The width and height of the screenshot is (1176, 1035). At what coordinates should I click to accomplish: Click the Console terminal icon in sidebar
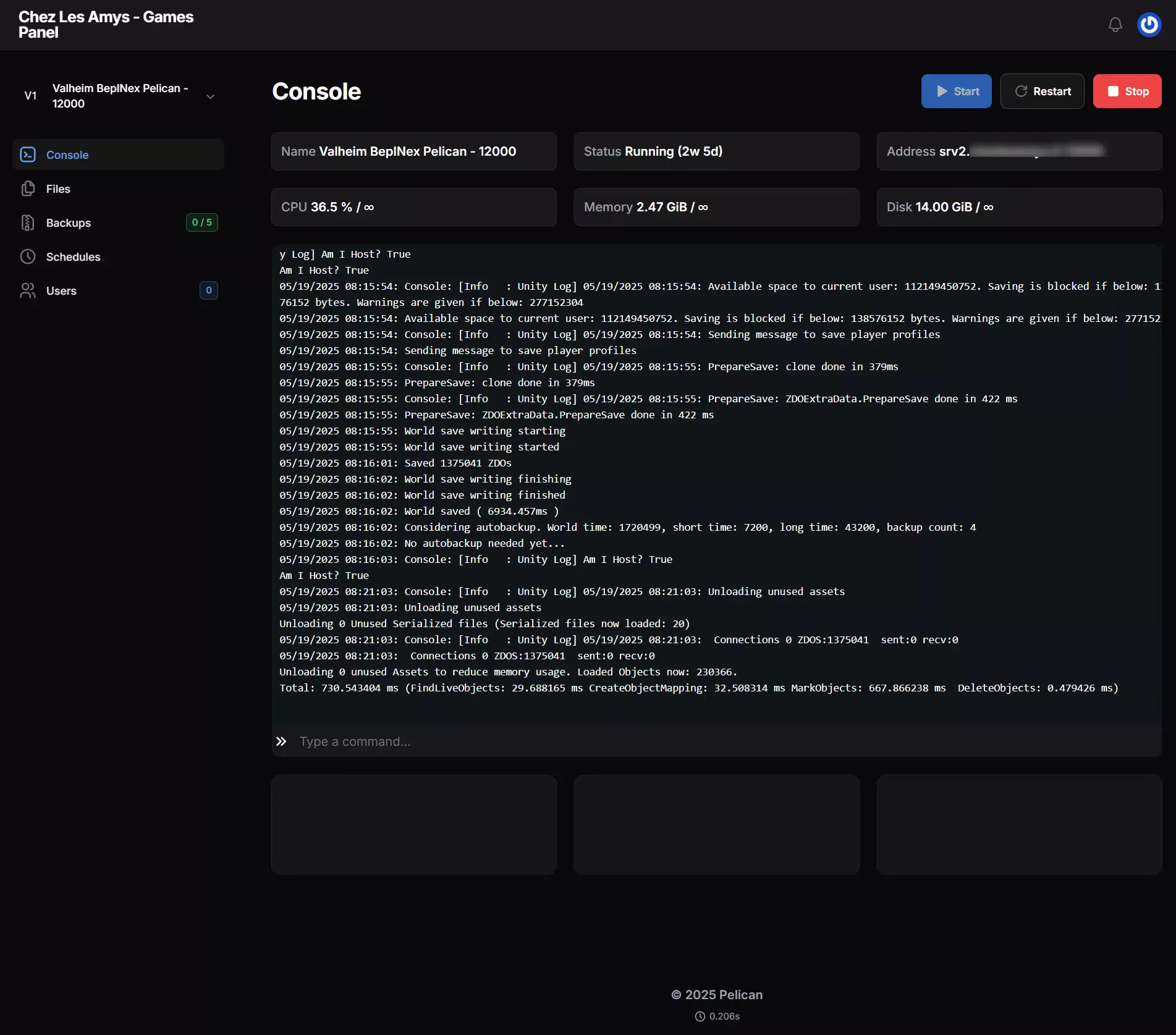(28, 154)
